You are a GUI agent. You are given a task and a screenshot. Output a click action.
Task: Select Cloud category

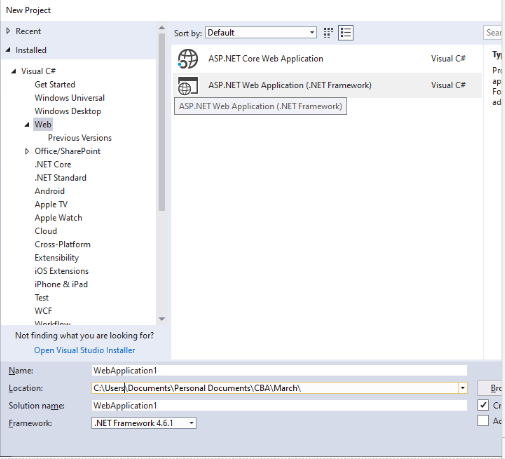[x=46, y=231]
